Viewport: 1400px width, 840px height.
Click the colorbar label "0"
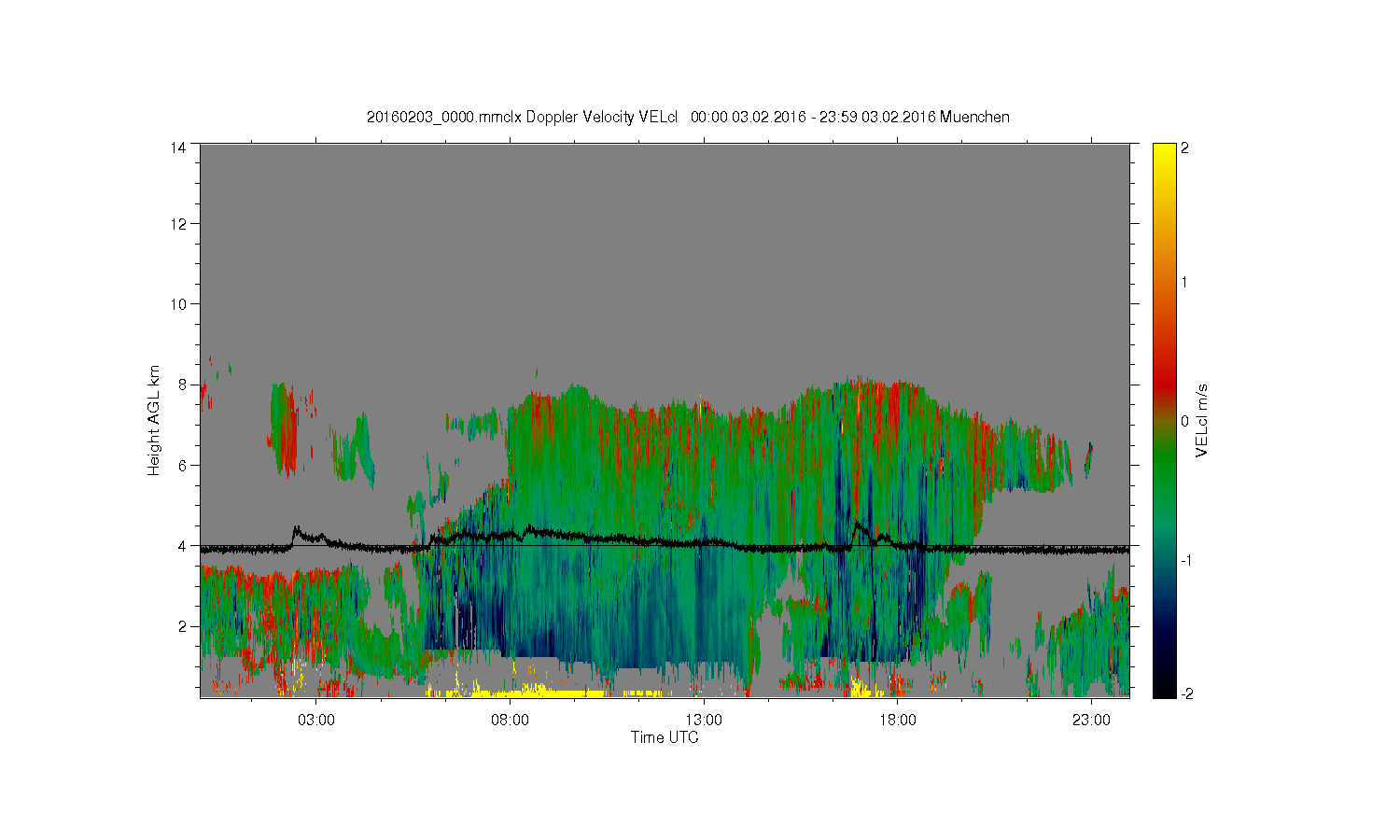pyautogui.click(x=1184, y=421)
